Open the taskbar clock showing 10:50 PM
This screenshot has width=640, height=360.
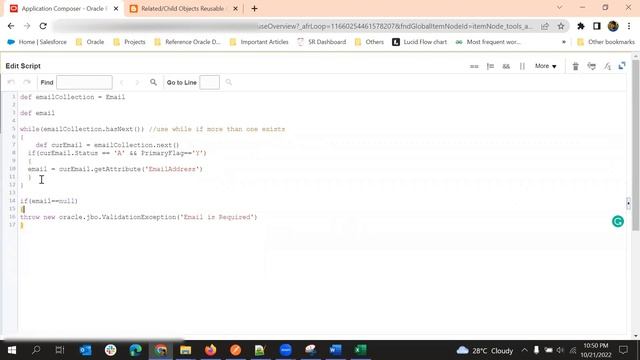(596, 350)
